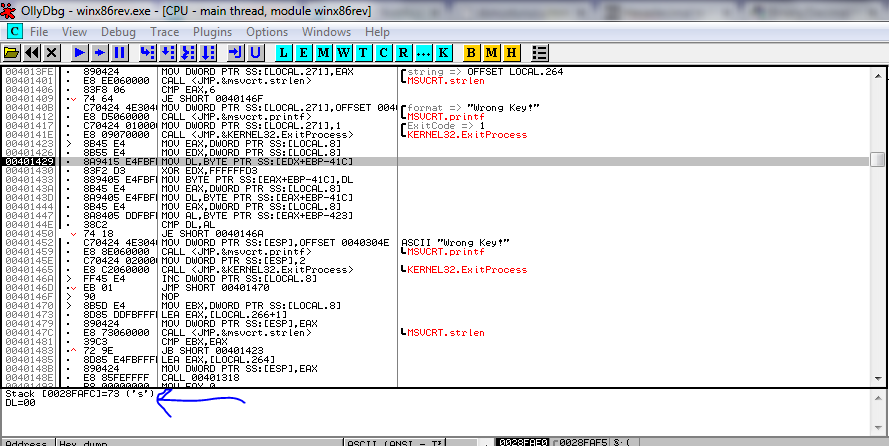The image size is (889, 446).
Task: Open Run trace with the dots icon
Action: [x=424, y=53]
